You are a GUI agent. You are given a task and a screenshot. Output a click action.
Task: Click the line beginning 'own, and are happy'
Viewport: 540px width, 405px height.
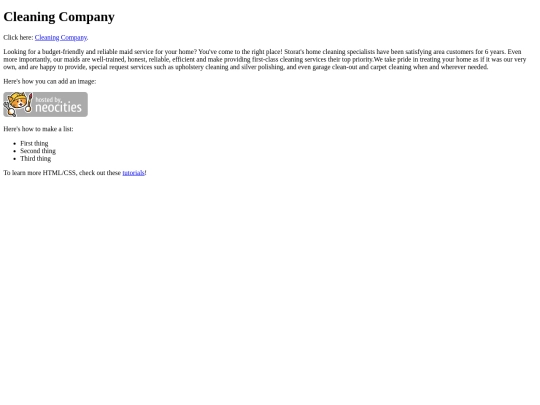tap(246, 67)
